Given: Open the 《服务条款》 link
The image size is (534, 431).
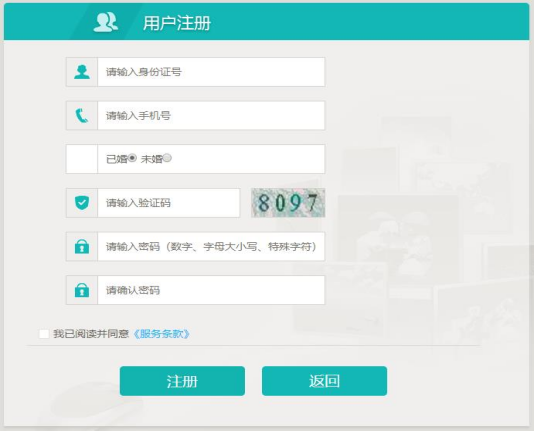Looking at the screenshot, I should click(161, 334).
